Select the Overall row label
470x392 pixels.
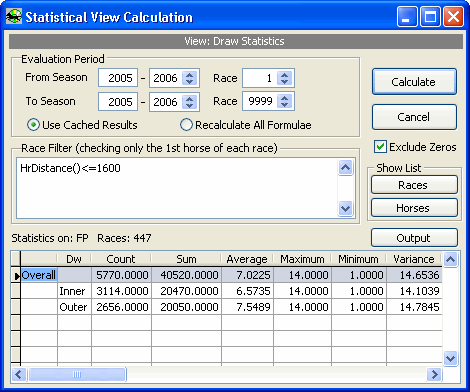(x=39, y=275)
